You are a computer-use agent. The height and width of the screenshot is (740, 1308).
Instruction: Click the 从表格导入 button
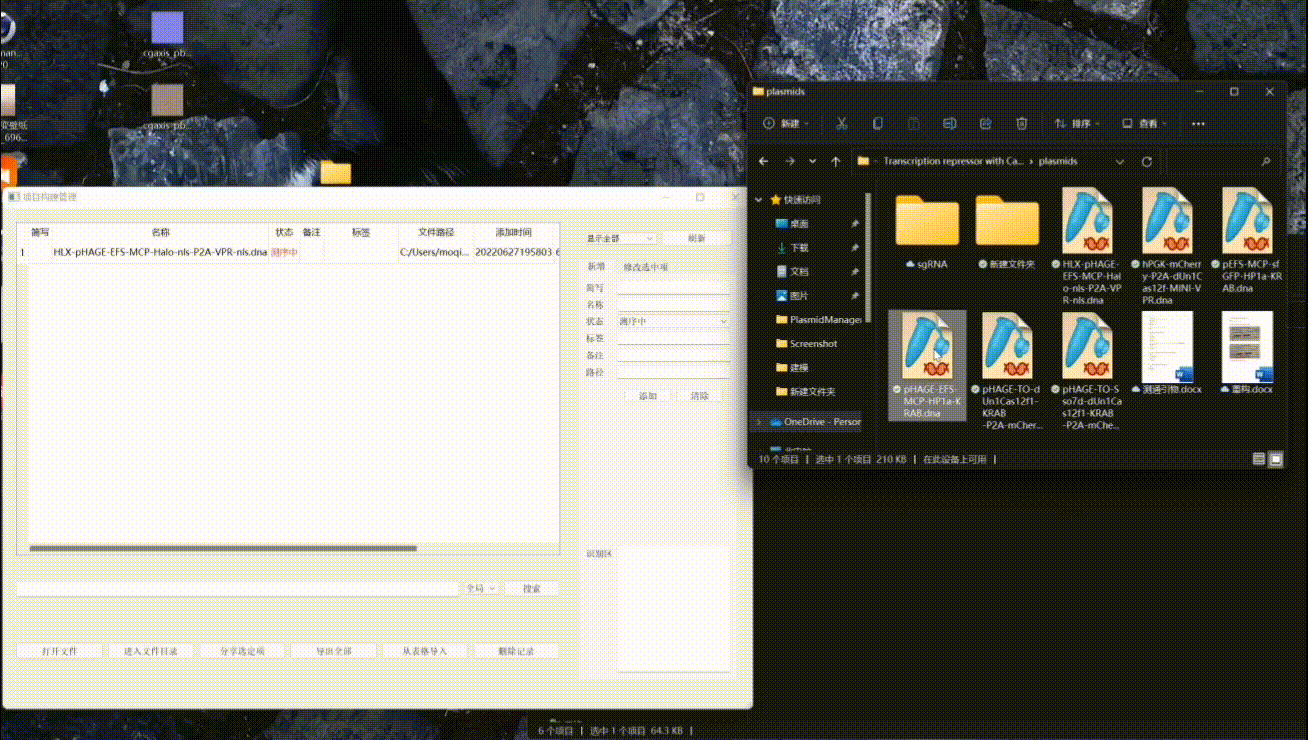[x=425, y=651]
